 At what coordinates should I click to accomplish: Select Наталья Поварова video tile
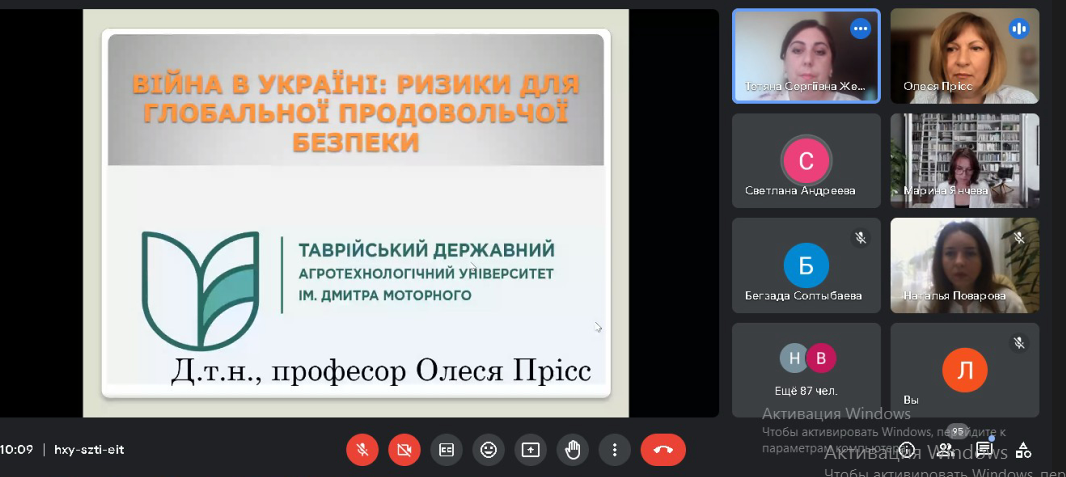[965, 265]
